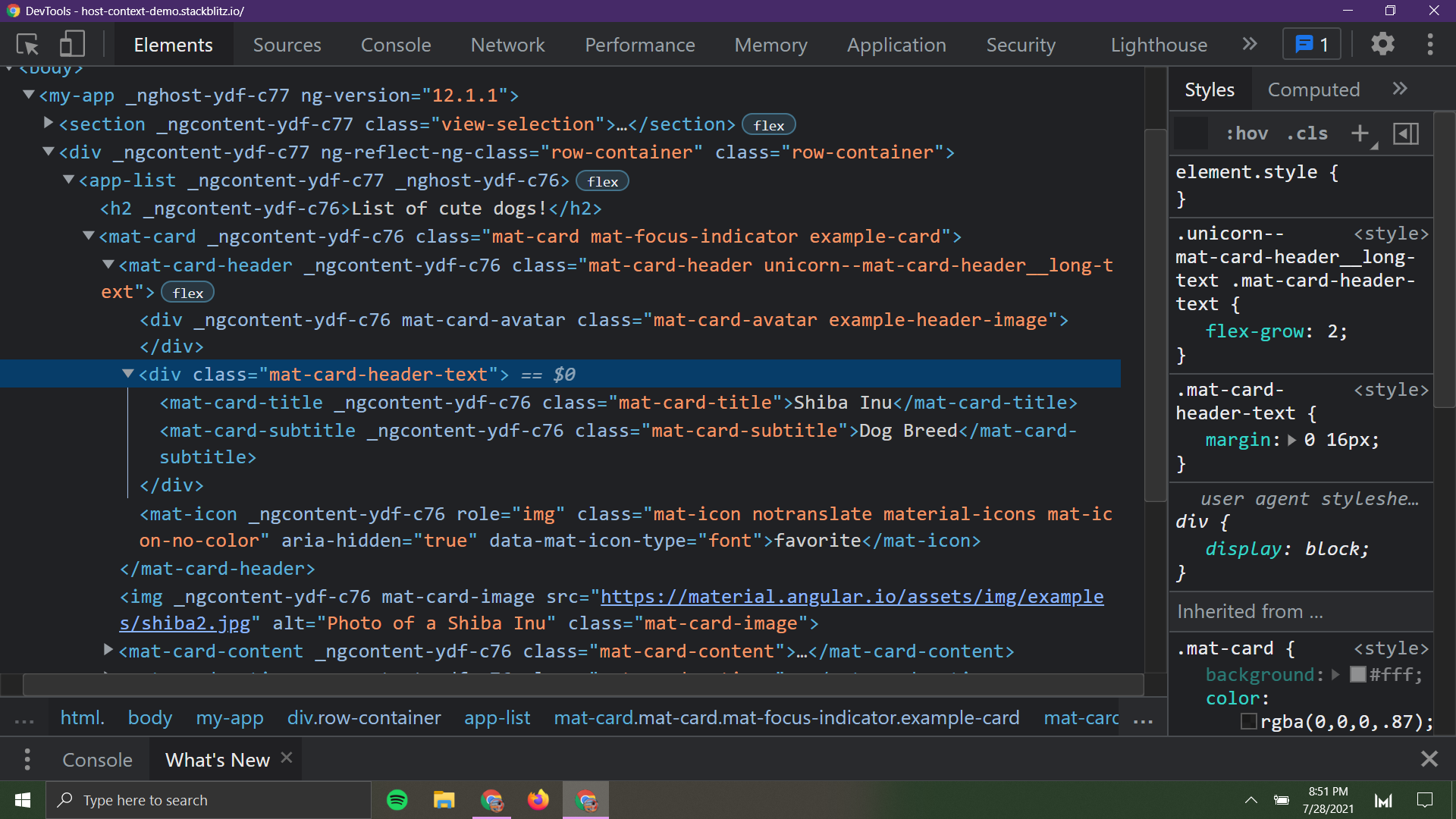Open the customize DevTools kebab menu
Screen dimensions: 1456x819
pos(1430,45)
